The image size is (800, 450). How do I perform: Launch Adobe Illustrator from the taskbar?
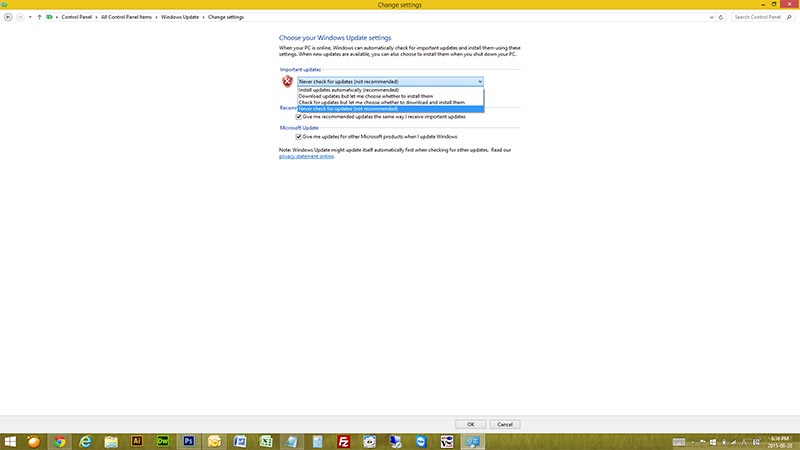click(137, 441)
